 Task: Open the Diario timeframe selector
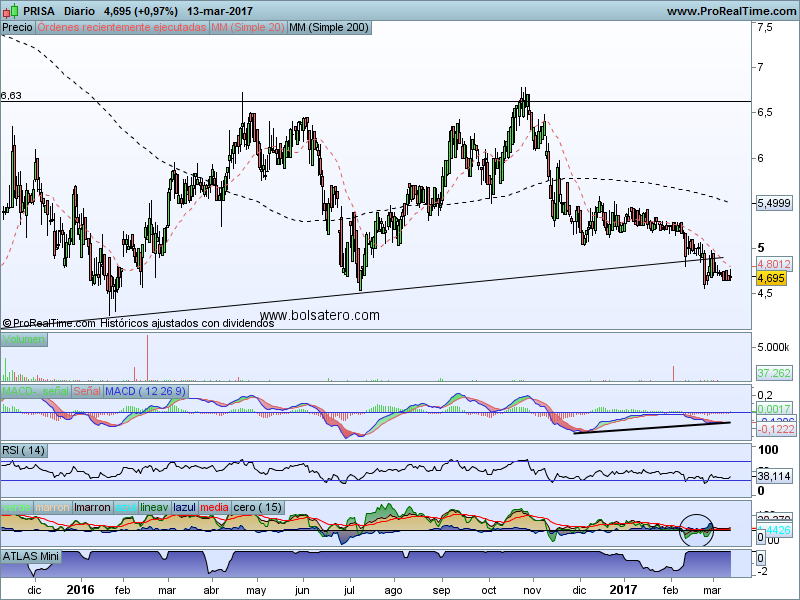click(81, 11)
